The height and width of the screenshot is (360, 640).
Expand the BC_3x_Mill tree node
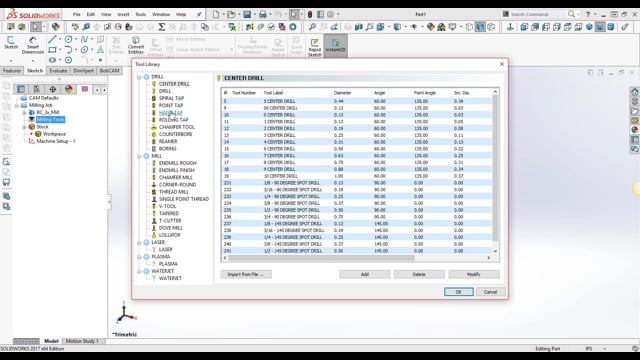click(24, 112)
